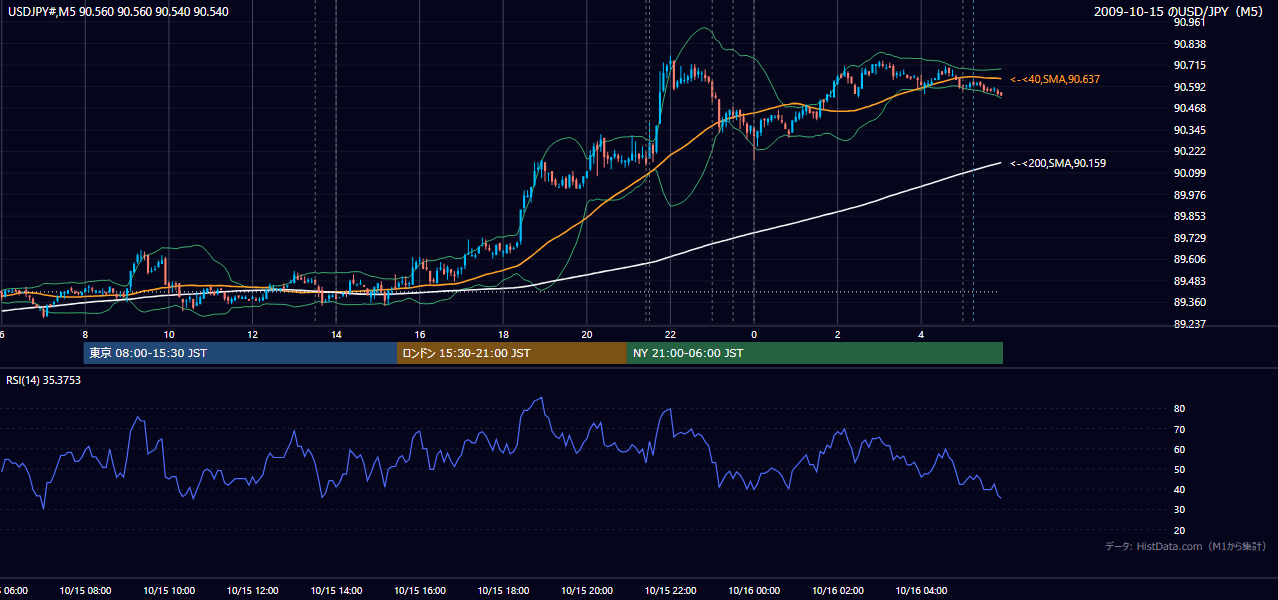Open the データ: HistData.com source credit
The image size is (1278, 600).
pyautogui.click(x=1186, y=546)
